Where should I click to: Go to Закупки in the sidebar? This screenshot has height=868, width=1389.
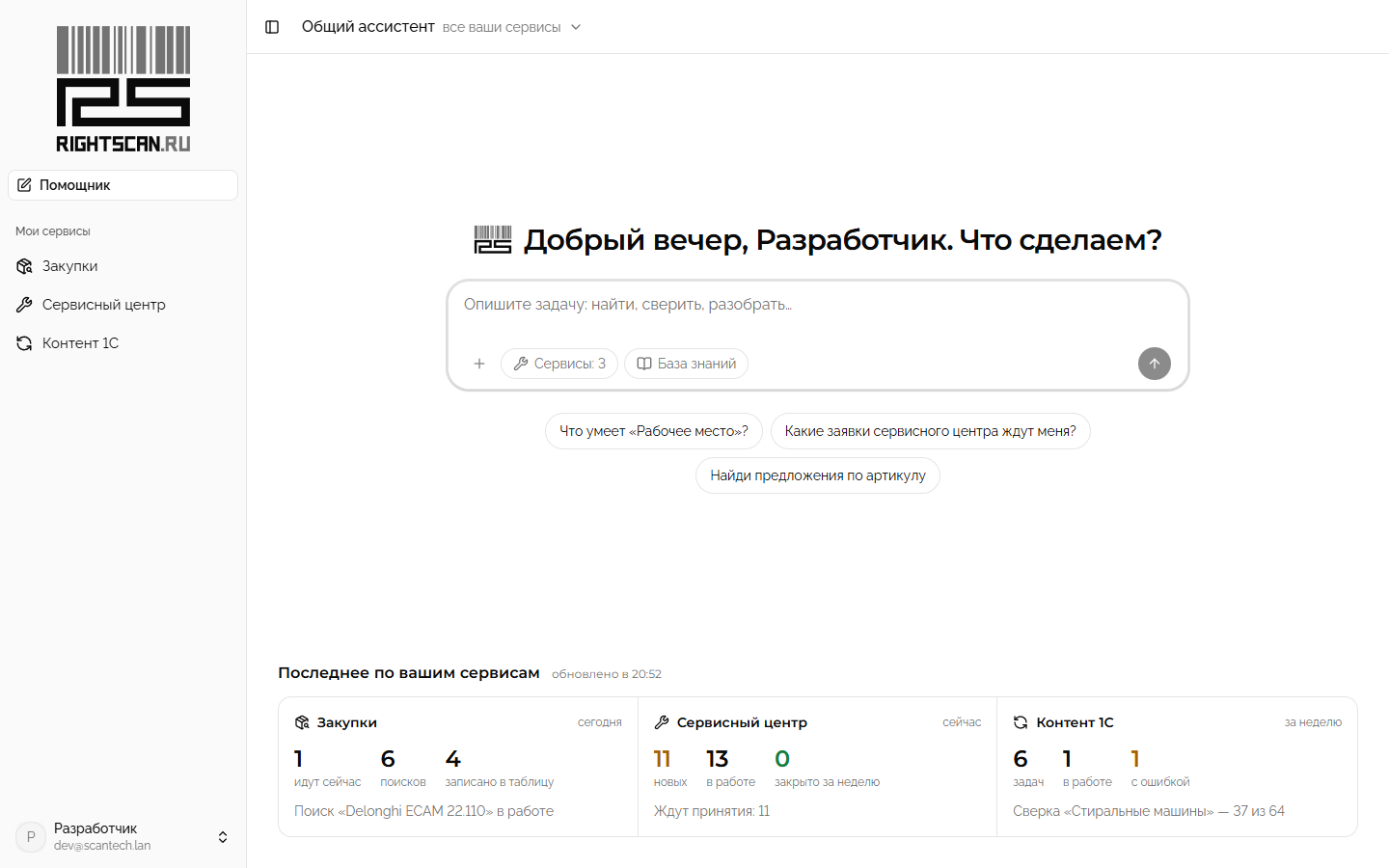pos(123,266)
